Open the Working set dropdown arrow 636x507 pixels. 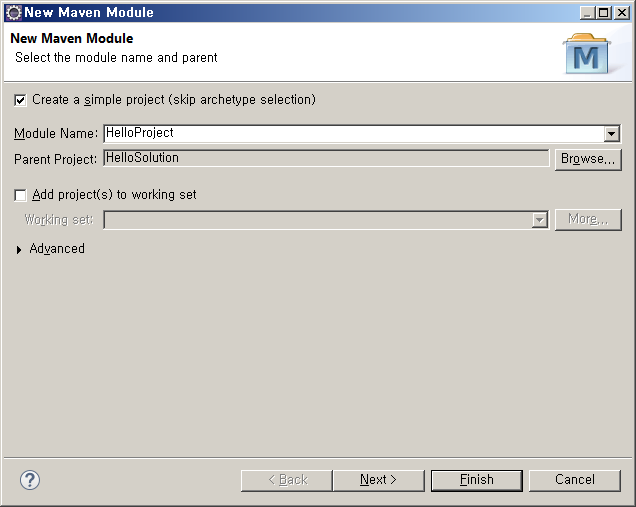tap(539, 220)
